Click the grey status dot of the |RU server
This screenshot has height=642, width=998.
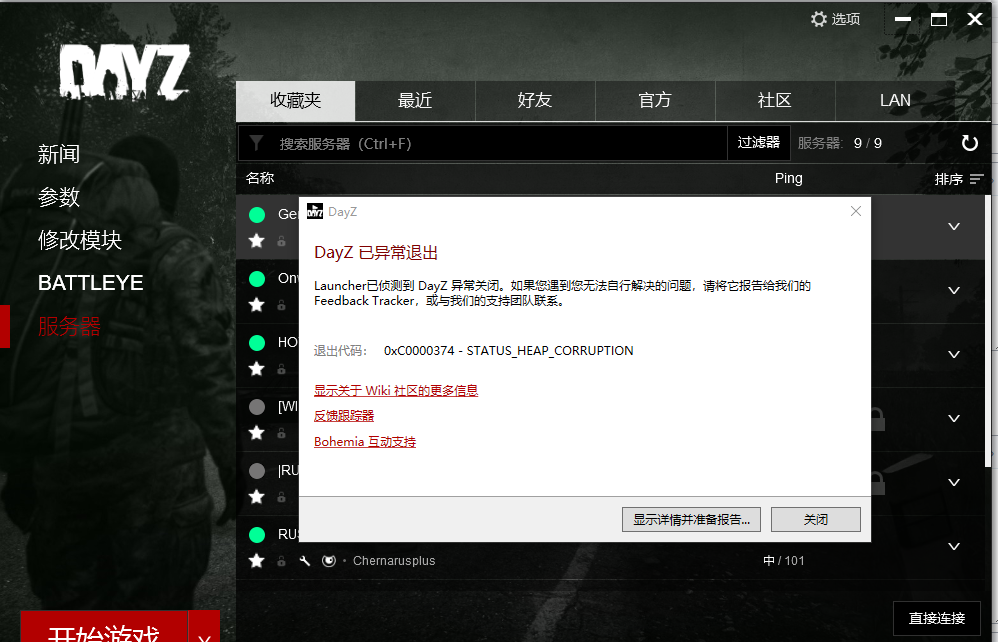[x=257, y=471]
